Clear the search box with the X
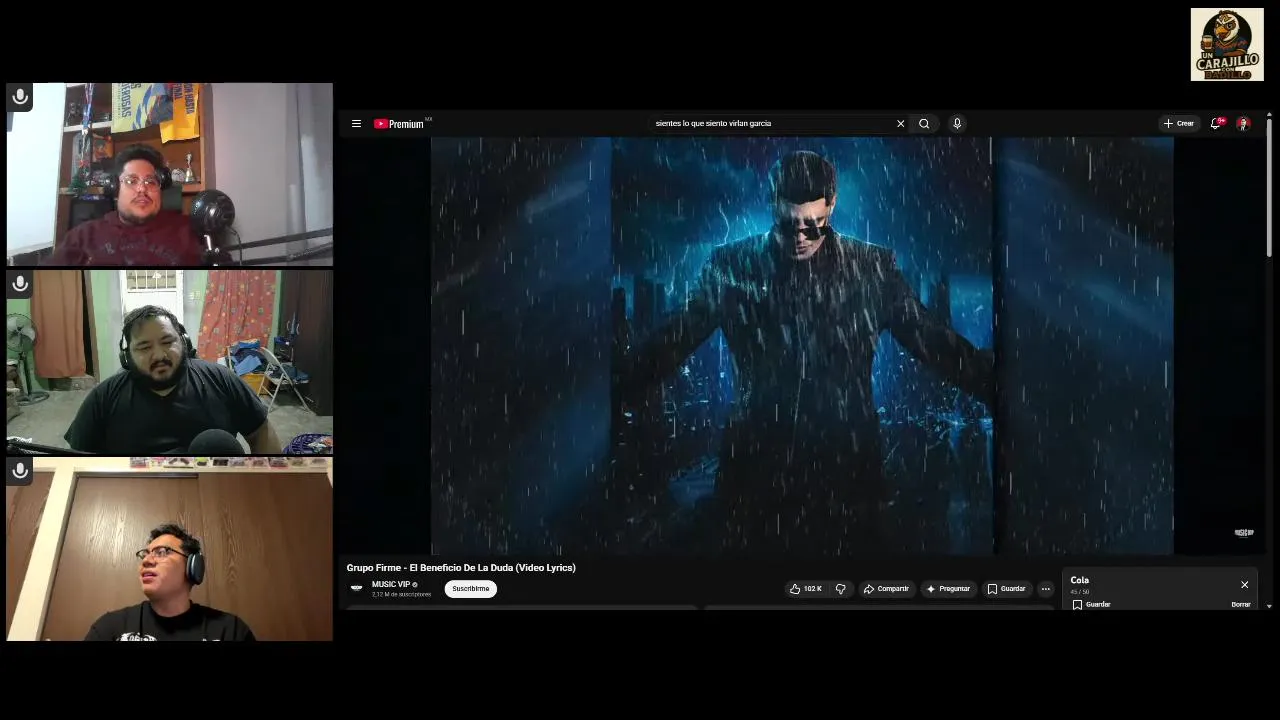The height and width of the screenshot is (720, 1280). 900,124
